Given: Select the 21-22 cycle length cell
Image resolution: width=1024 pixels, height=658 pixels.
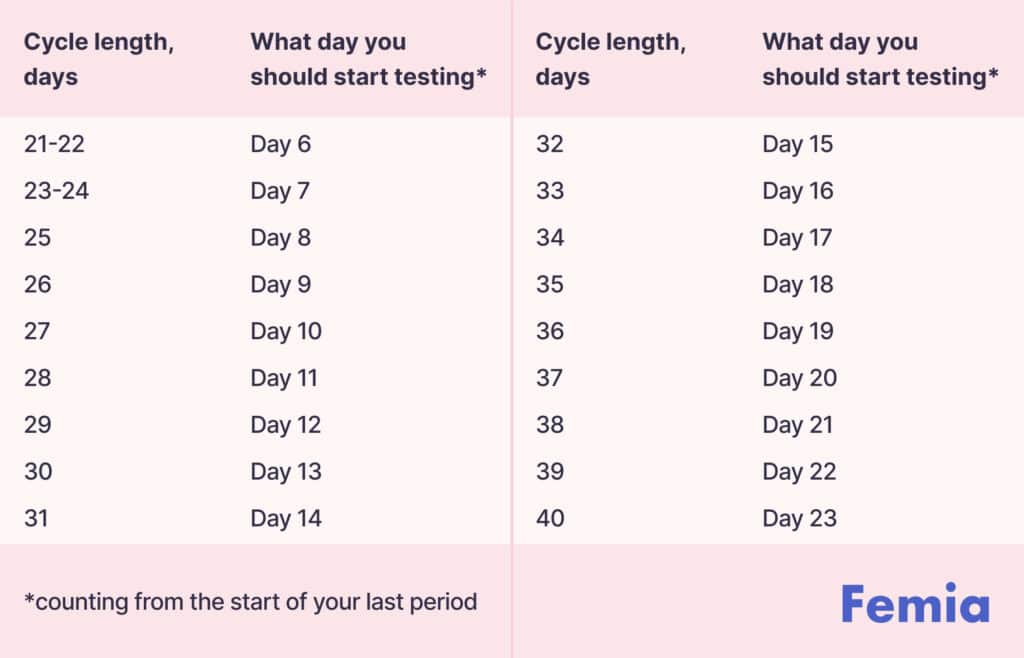Looking at the screenshot, I should pos(54,144).
